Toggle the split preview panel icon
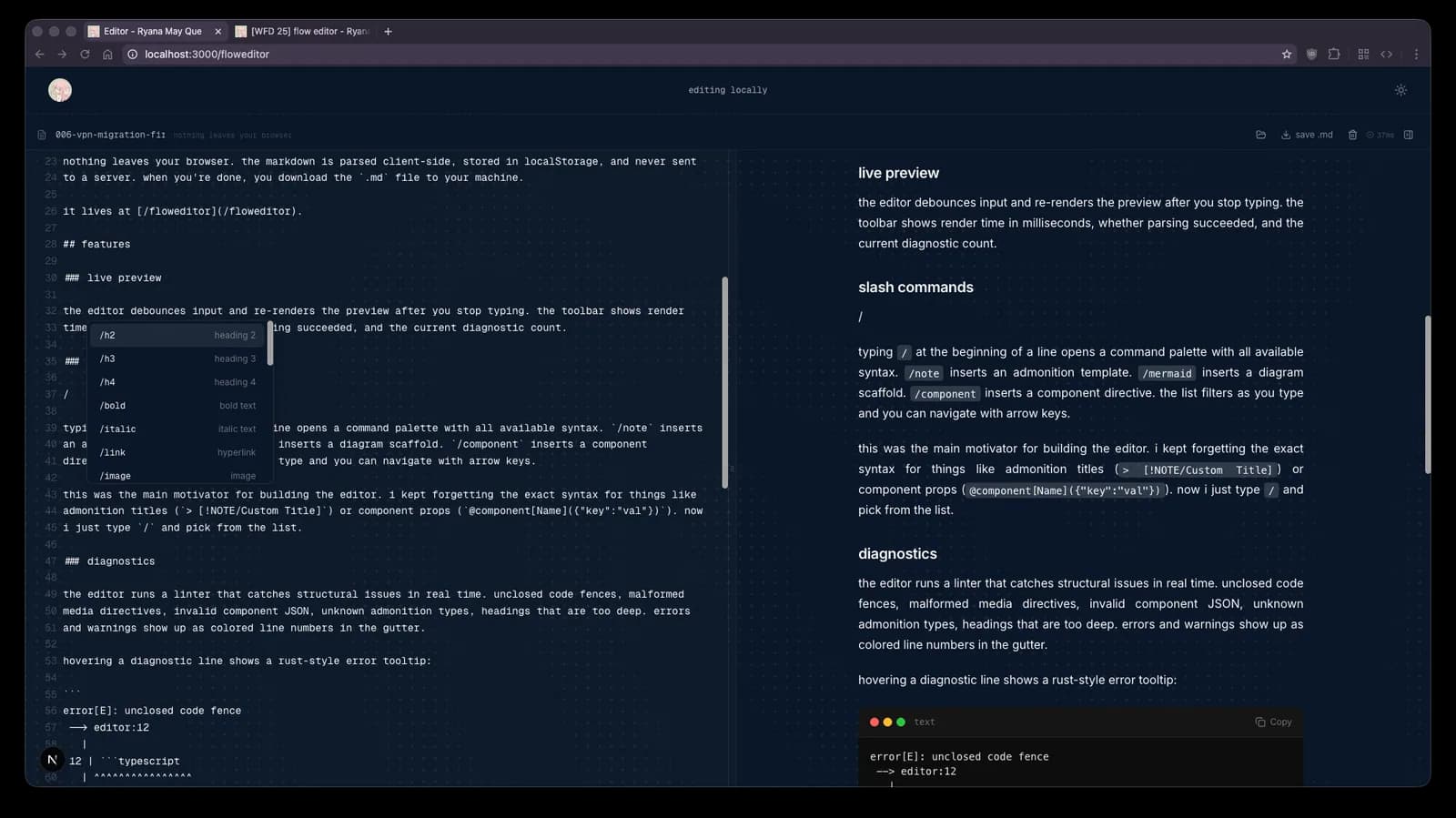 pos(1408,135)
